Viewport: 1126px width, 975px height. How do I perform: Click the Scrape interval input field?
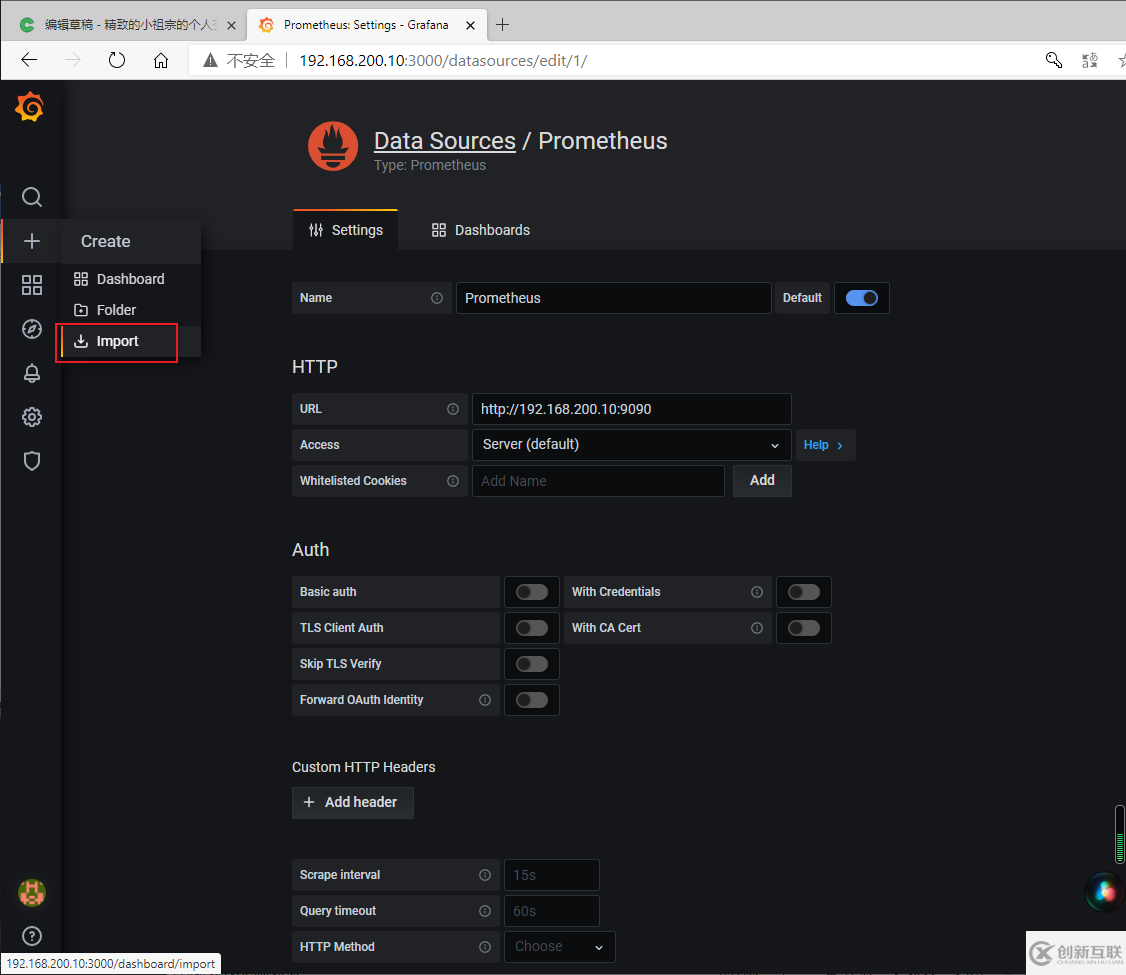pyautogui.click(x=552, y=875)
